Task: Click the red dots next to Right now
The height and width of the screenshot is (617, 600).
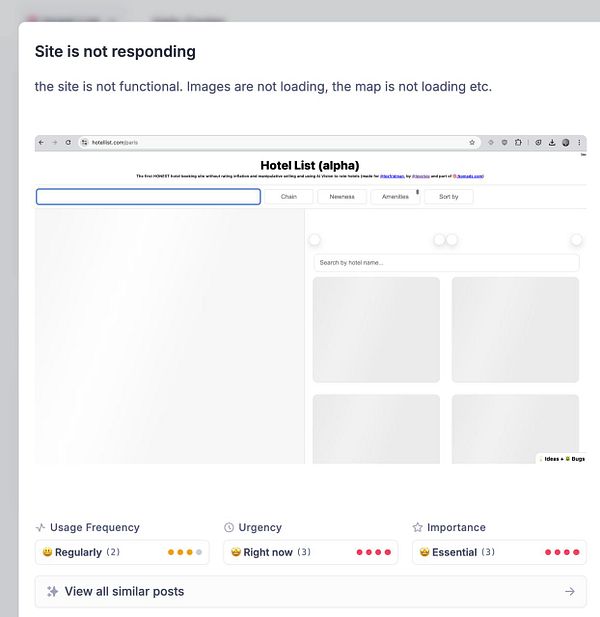Action: [x=373, y=552]
